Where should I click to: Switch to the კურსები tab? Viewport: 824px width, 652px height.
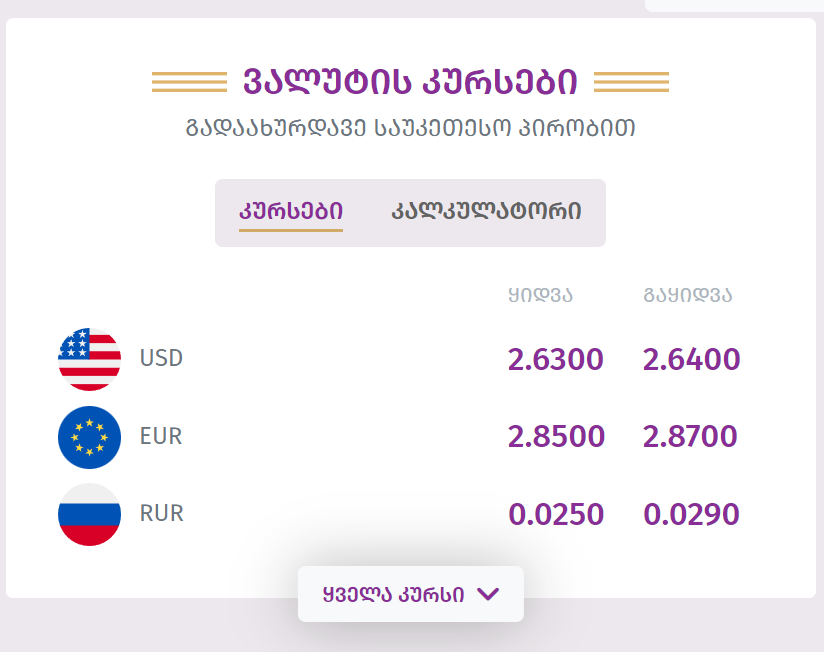291,212
